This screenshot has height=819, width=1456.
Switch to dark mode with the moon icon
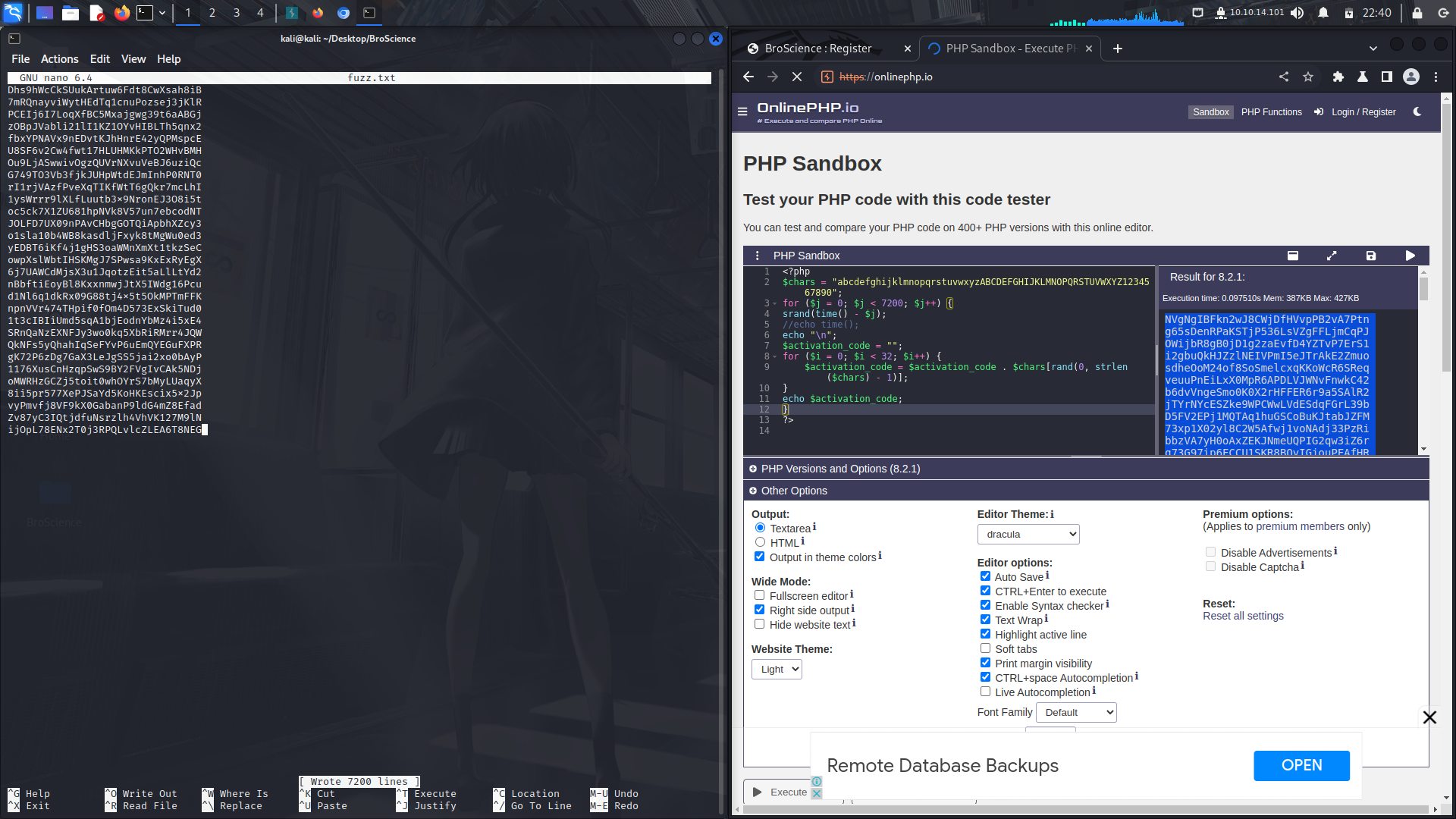click(x=1417, y=111)
